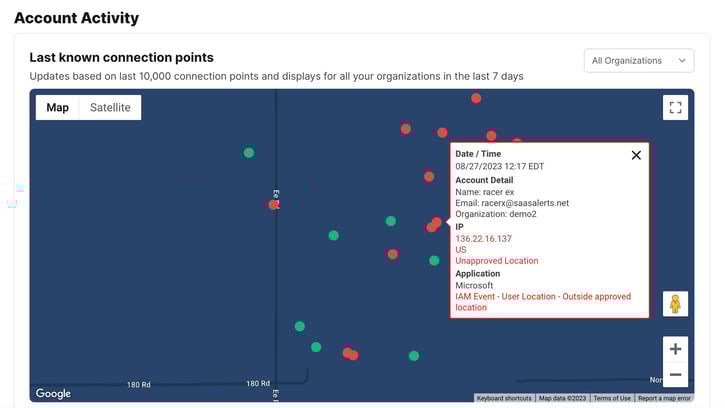Click the green marker near bottom center of map
The image size is (725, 408).
click(x=413, y=355)
